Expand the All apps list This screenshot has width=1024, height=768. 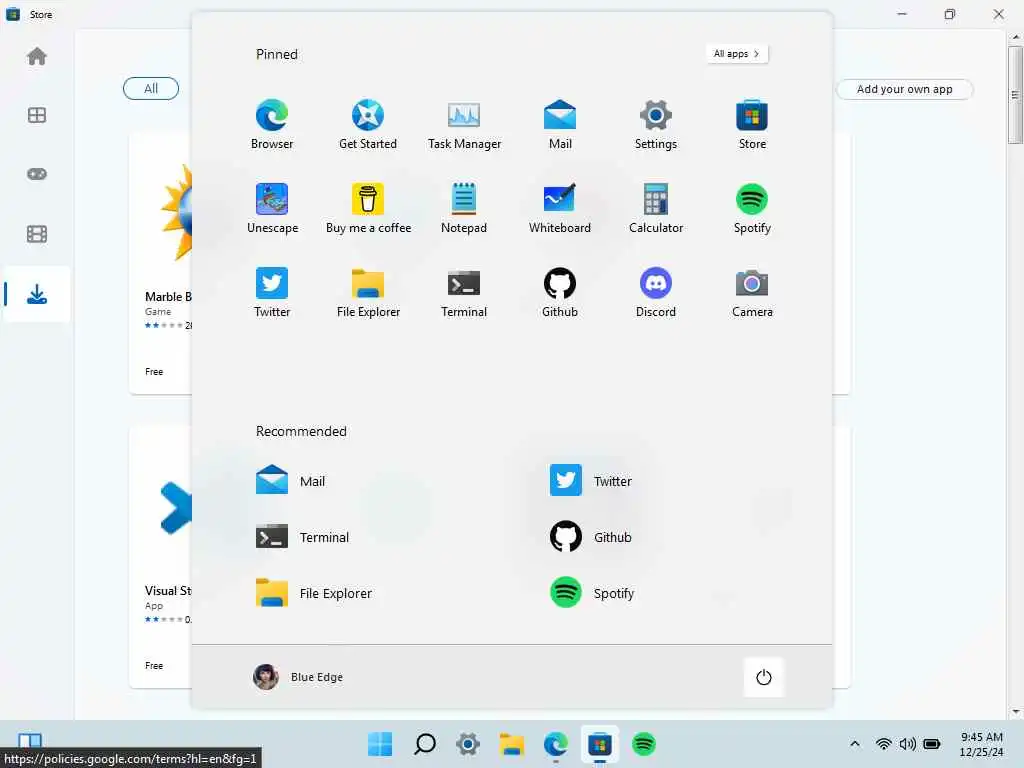[x=737, y=54]
